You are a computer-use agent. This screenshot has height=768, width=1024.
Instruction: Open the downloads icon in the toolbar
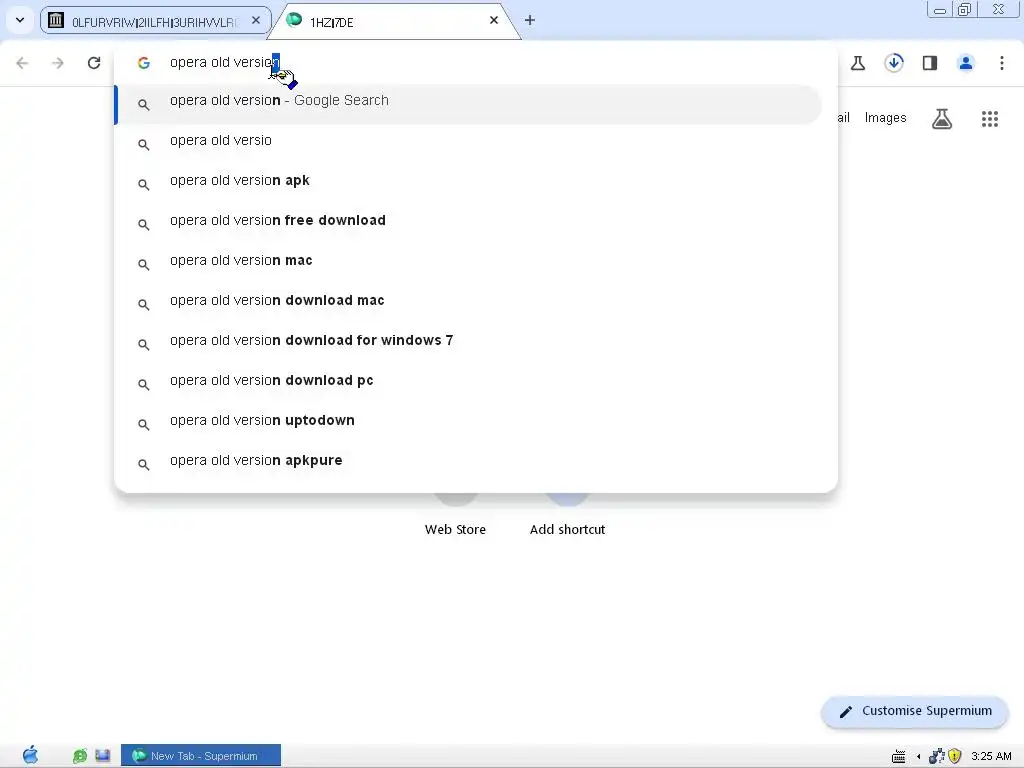point(894,63)
